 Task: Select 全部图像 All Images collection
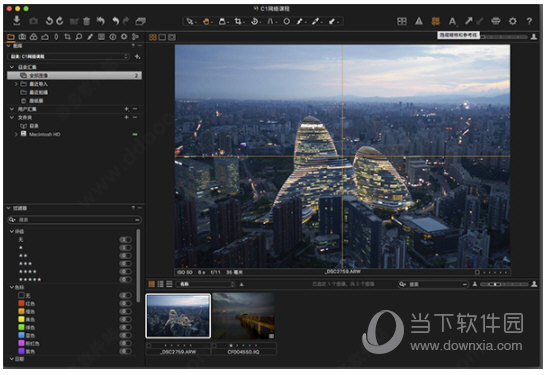[x=74, y=75]
